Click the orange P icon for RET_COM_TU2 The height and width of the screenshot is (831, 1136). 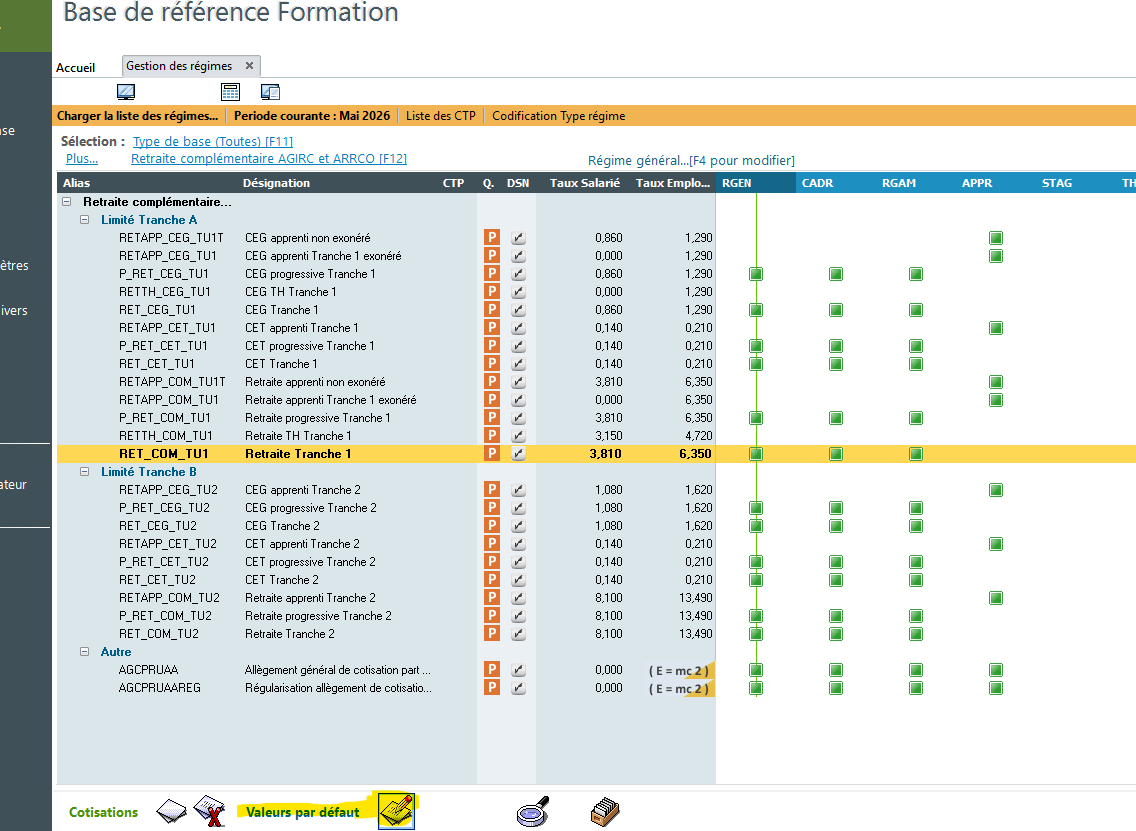[492, 633]
